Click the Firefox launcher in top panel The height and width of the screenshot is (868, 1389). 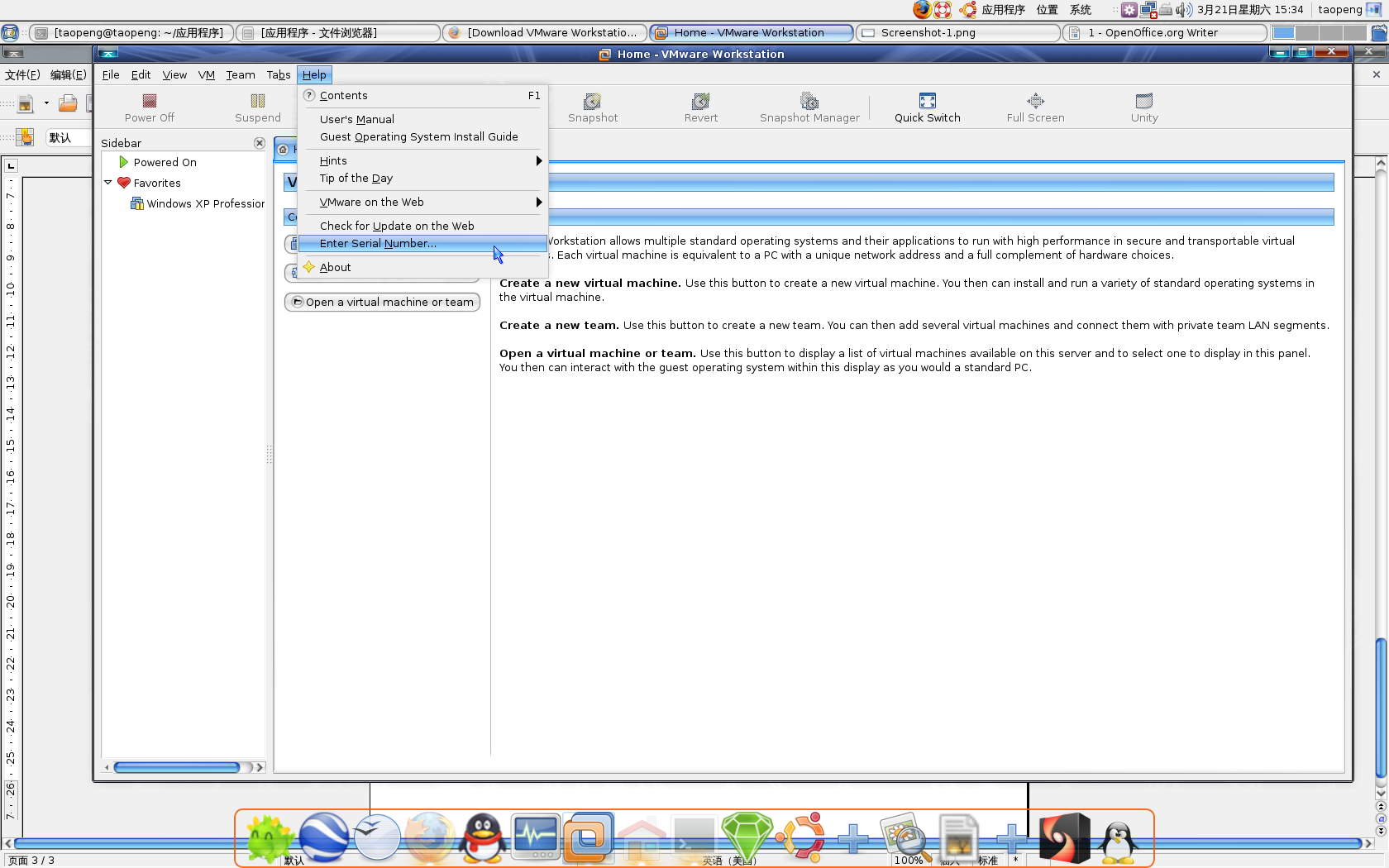coord(922,10)
